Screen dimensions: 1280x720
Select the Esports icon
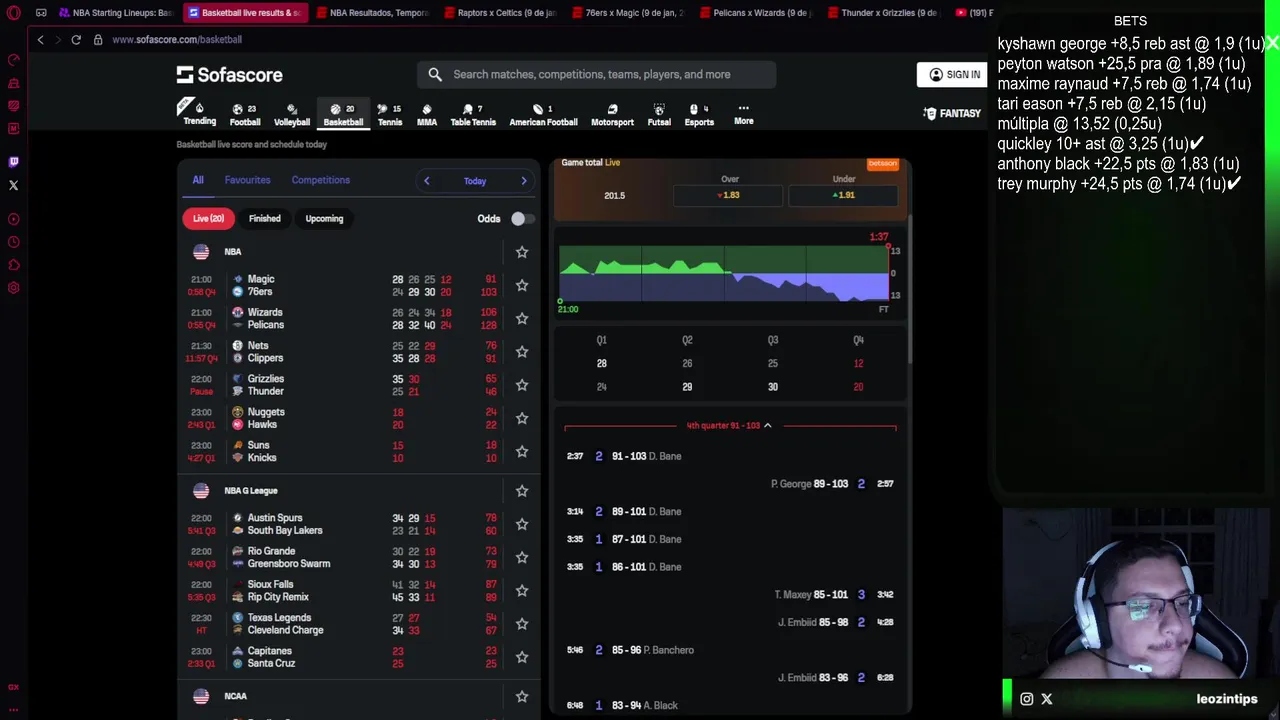699,114
